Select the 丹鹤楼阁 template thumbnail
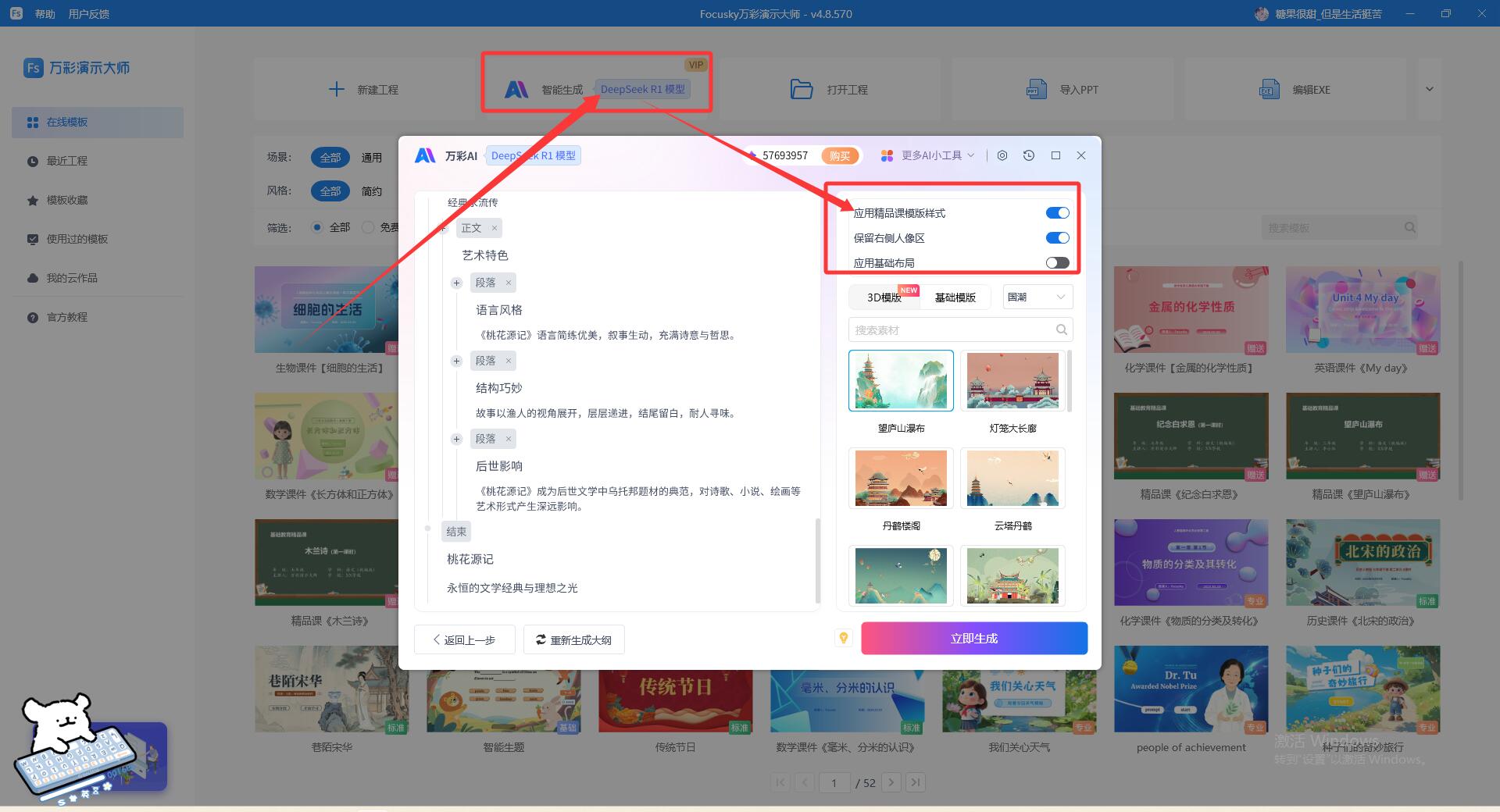The height and width of the screenshot is (812, 1500). (x=901, y=478)
